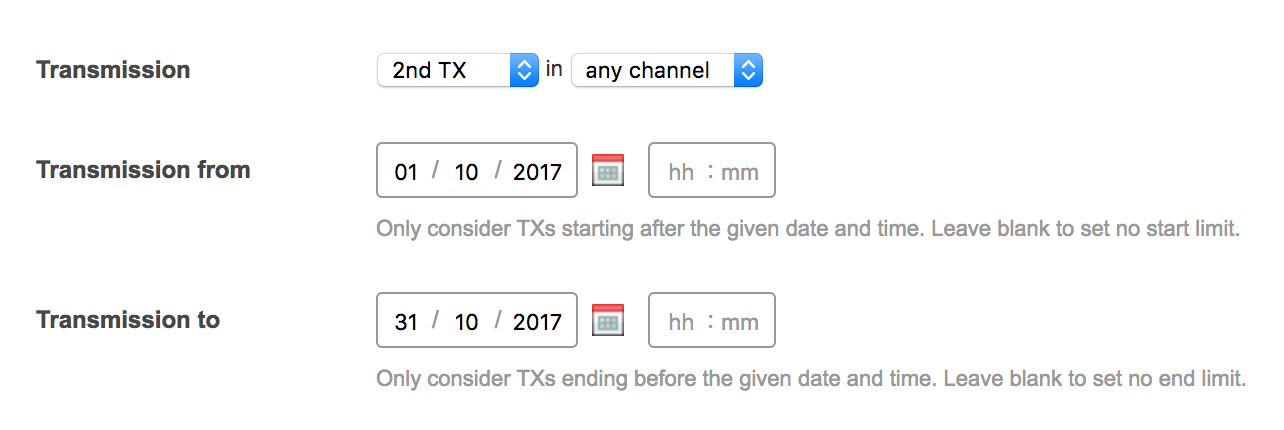Click the Transmission label
This screenshot has height=430, width=1284.
point(113,70)
